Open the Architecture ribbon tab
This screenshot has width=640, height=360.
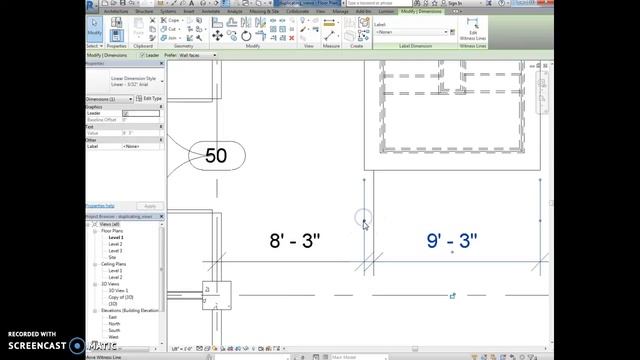pyautogui.click(x=116, y=11)
